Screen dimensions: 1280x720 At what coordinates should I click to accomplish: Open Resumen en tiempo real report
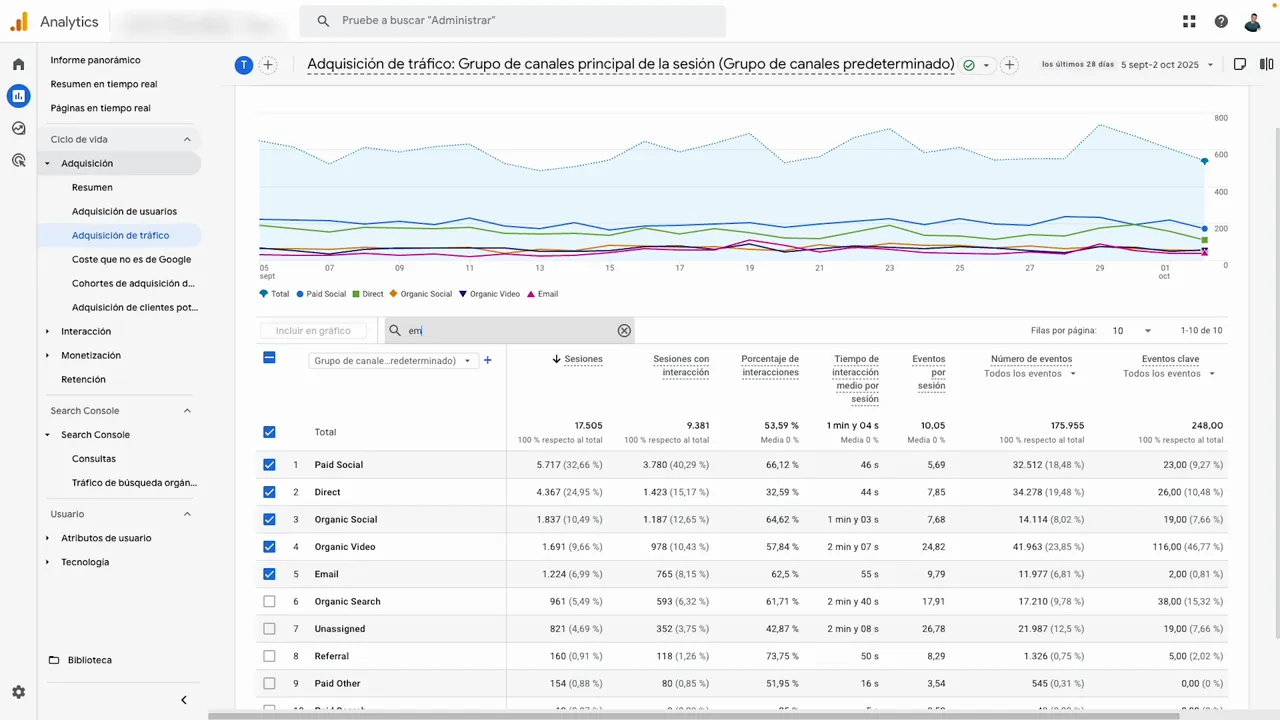[x=104, y=84]
